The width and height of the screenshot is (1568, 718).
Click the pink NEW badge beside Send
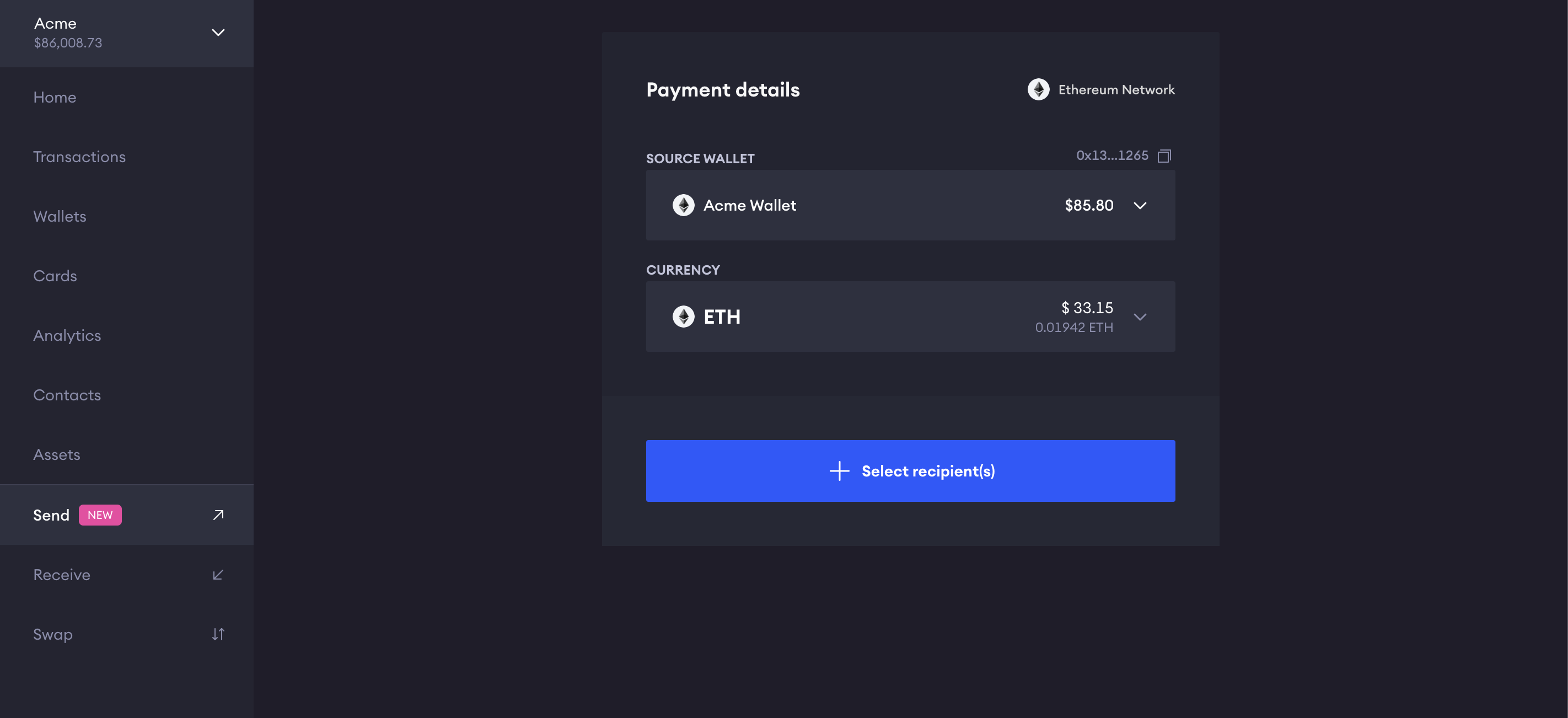point(100,515)
